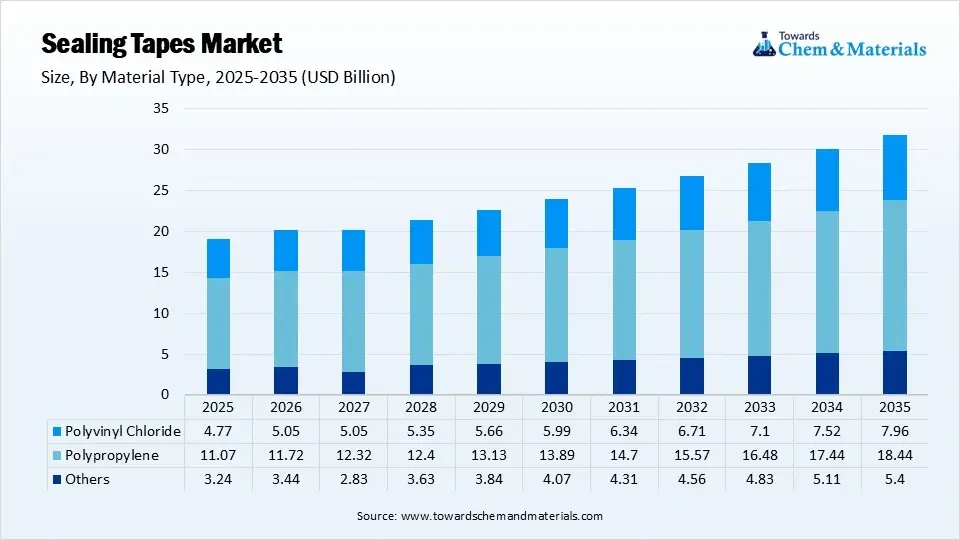Select the 'Polypropylene' row label
Image resolution: width=960 pixels, height=540 pixels.
111,456
